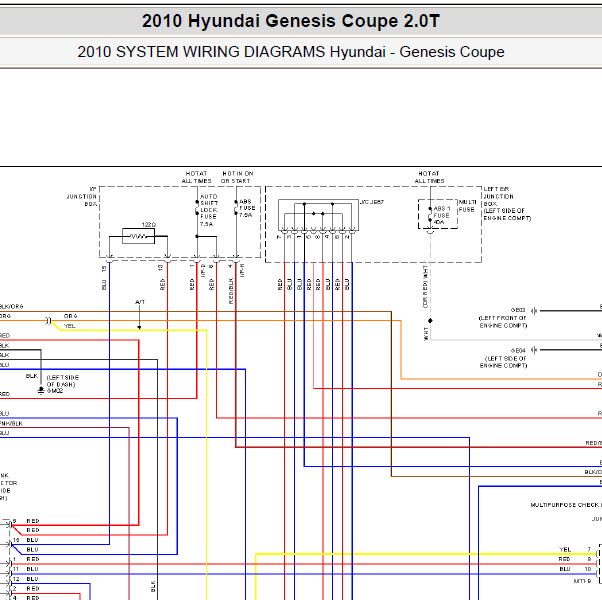Click the vertical 'BLU 15' wire label

[x=104, y=278]
